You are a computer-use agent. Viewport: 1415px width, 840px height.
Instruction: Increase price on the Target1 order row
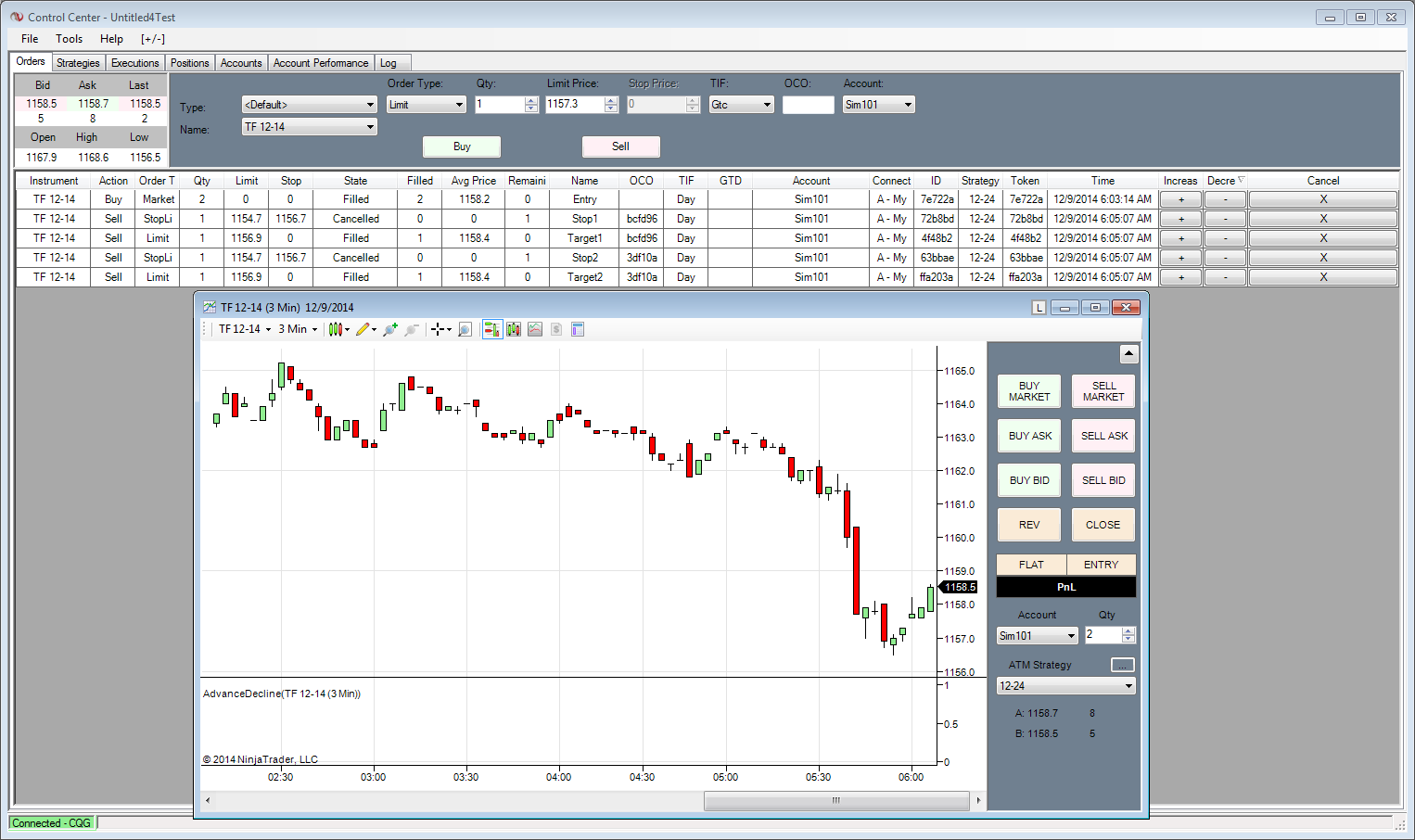pyautogui.click(x=1180, y=238)
